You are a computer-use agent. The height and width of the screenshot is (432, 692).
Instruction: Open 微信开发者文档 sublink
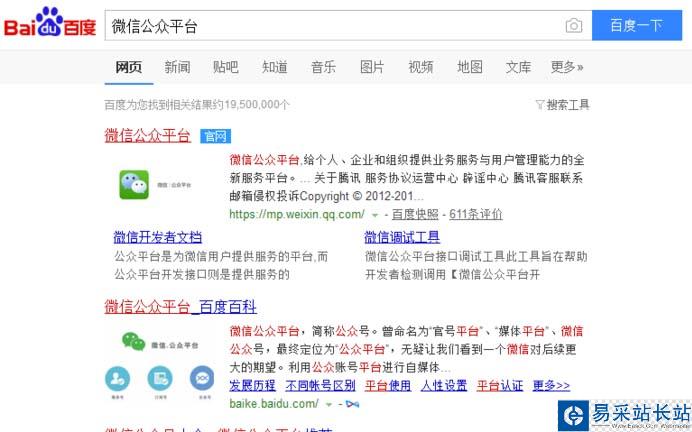(x=158, y=237)
